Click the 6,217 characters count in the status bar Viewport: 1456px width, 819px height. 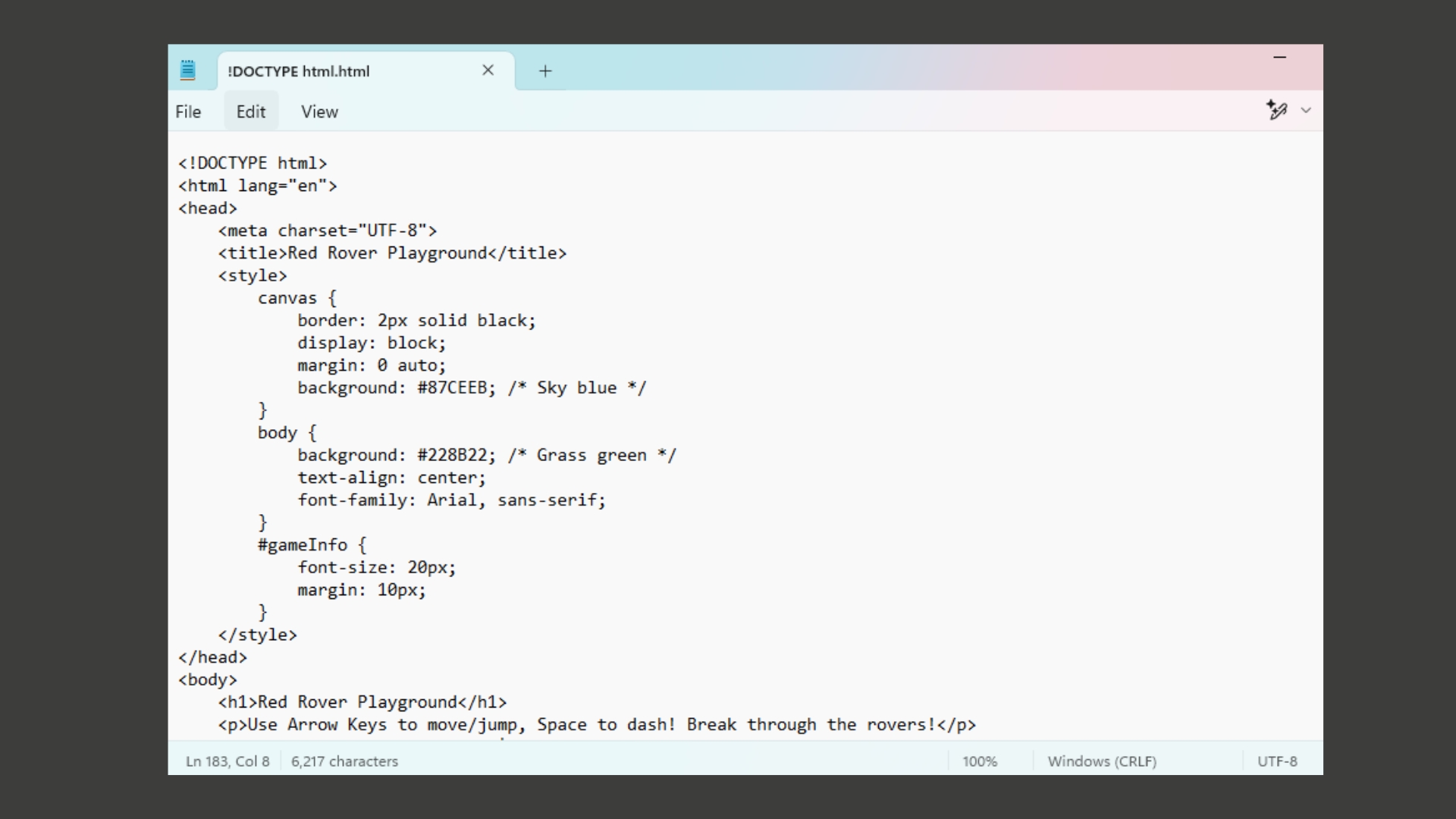click(x=344, y=761)
